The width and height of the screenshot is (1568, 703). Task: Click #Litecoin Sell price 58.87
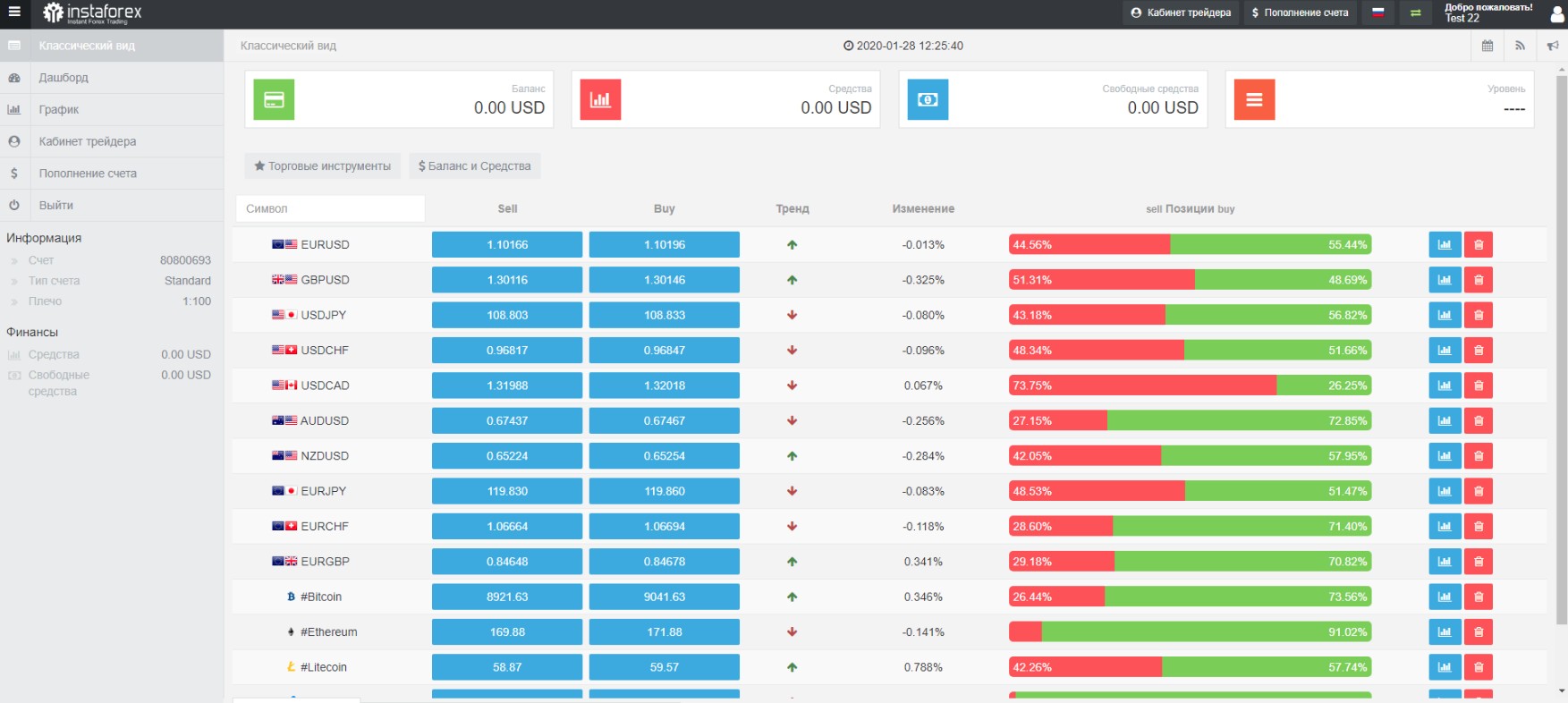tap(507, 667)
